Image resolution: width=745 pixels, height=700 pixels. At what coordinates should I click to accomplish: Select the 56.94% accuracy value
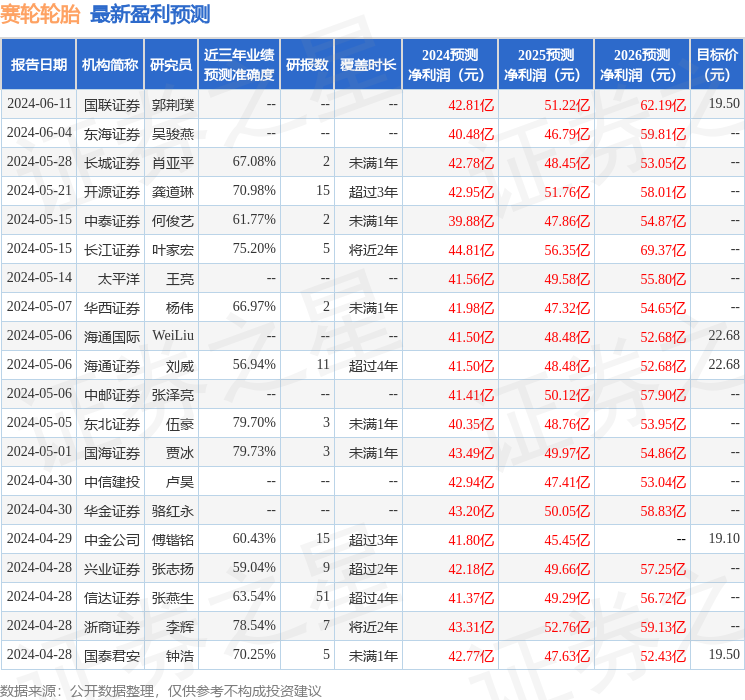[x=254, y=364]
